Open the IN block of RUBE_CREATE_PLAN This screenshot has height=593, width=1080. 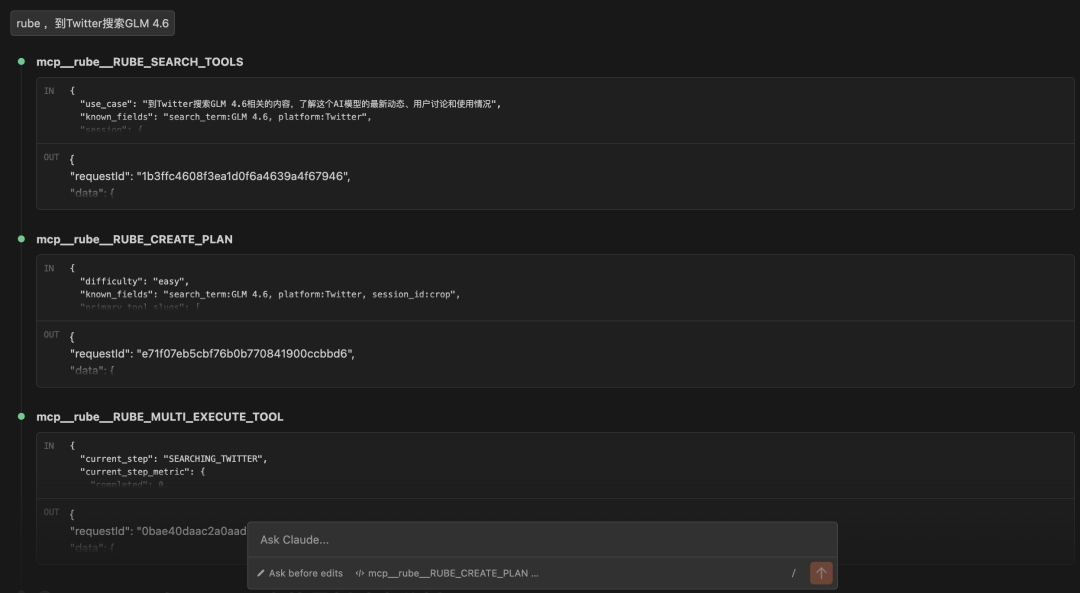pos(555,288)
